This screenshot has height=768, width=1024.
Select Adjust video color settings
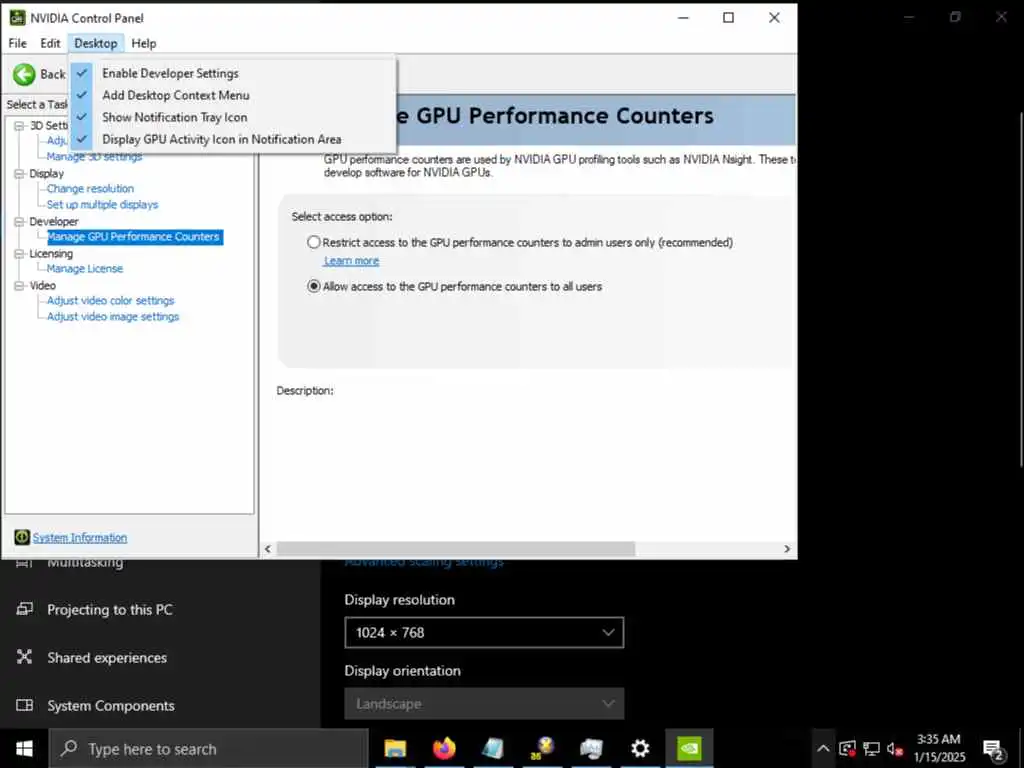[x=110, y=300]
